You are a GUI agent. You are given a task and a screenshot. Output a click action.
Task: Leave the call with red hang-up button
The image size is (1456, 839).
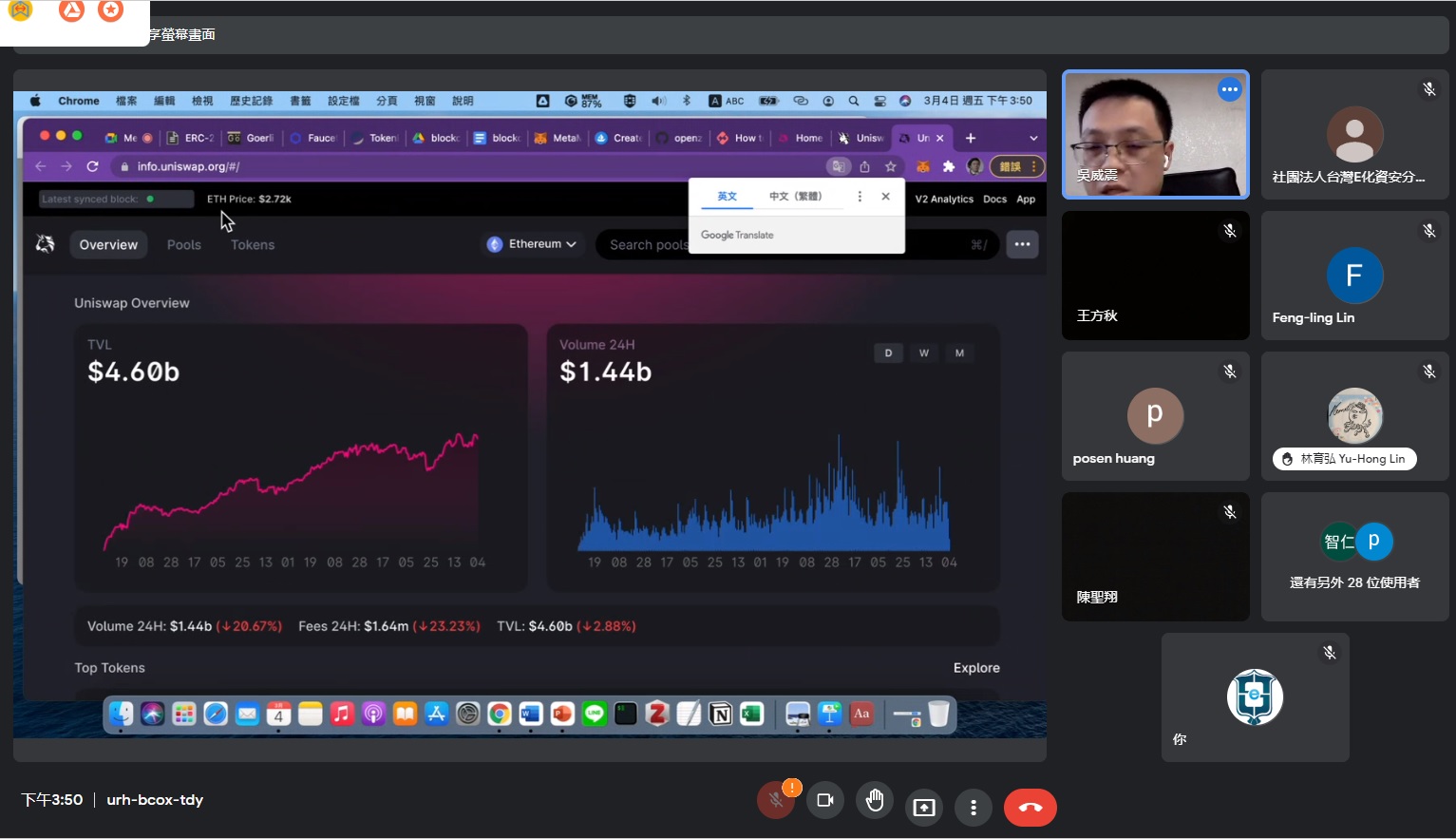coord(1031,808)
